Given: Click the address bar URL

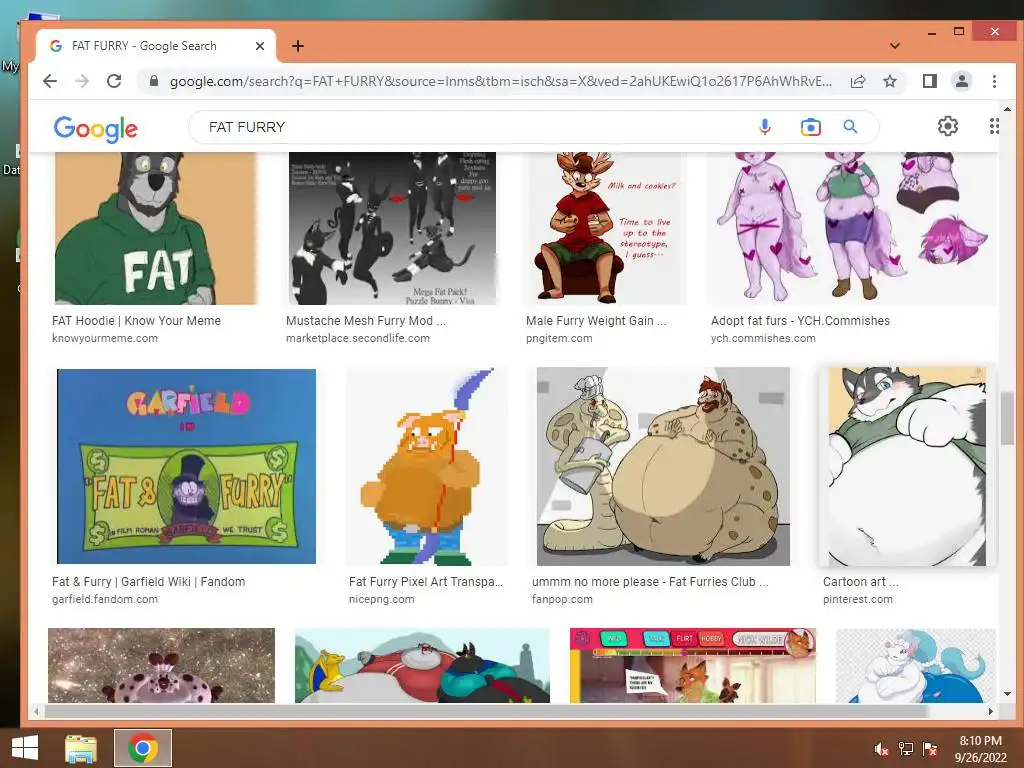Looking at the screenshot, I should pyautogui.click(x=500, y=81).
